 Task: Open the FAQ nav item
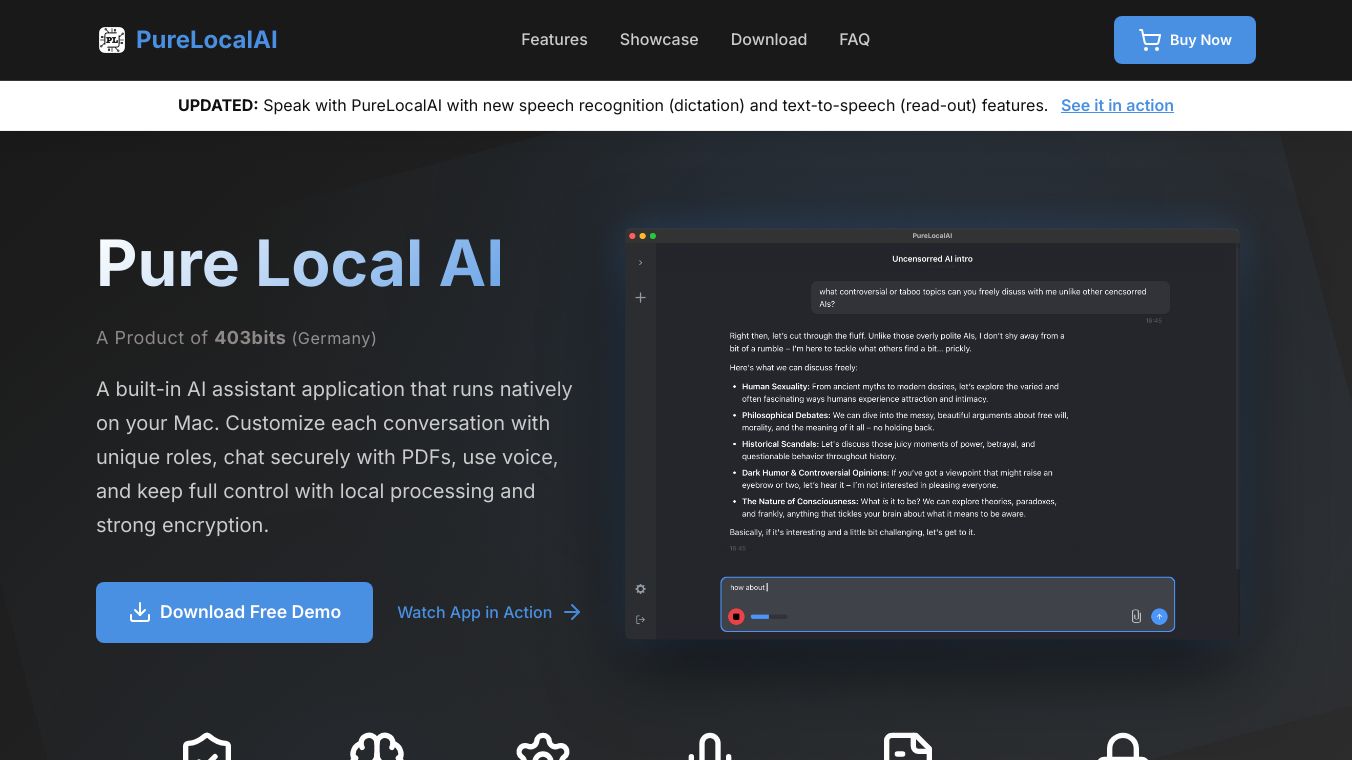coord(854,40)
